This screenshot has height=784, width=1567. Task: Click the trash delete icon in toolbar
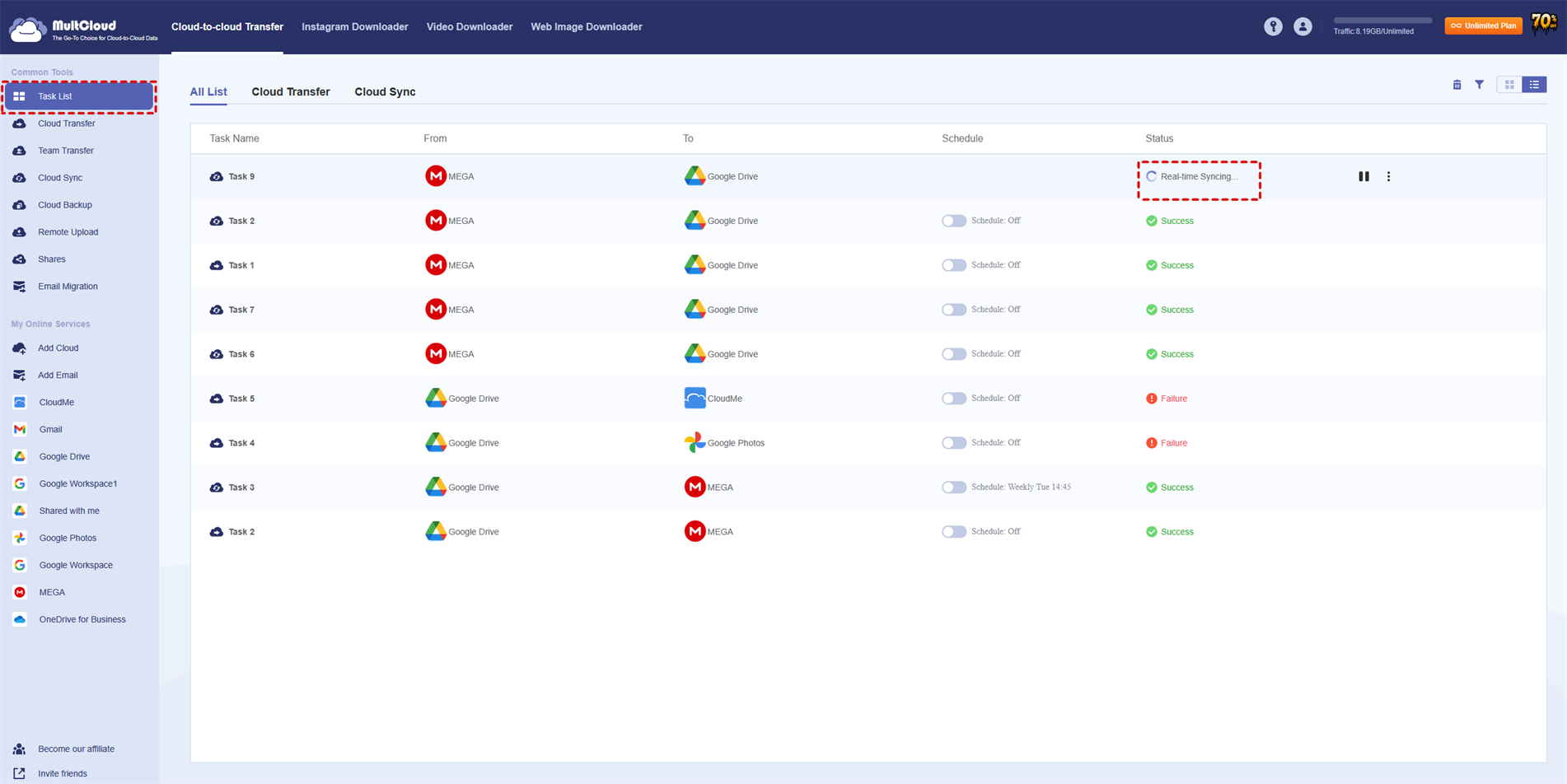[x=1457, y=85]
